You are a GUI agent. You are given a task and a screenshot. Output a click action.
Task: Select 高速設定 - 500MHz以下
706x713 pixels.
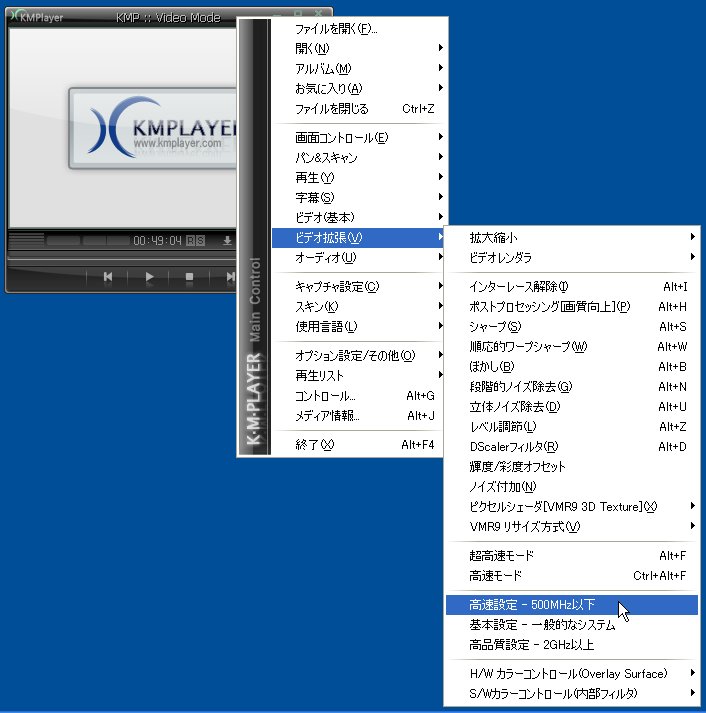pyautogui.click(x=572, y=605)
